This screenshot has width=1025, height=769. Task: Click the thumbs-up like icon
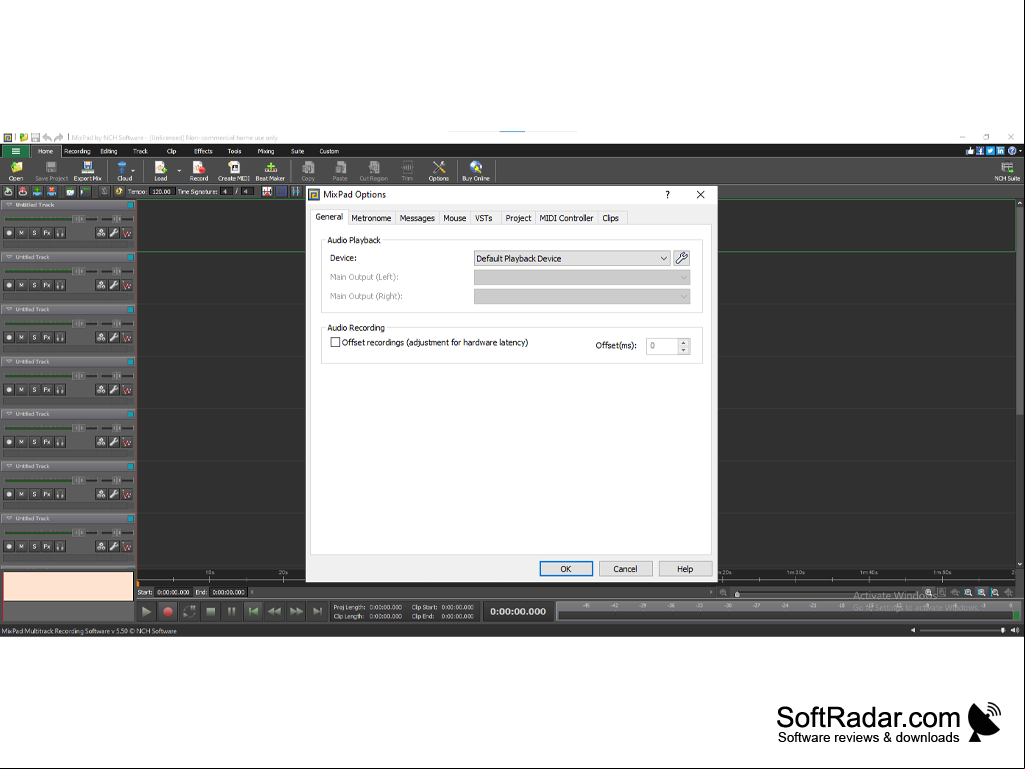pyautogui.click(x=969, y=151)
